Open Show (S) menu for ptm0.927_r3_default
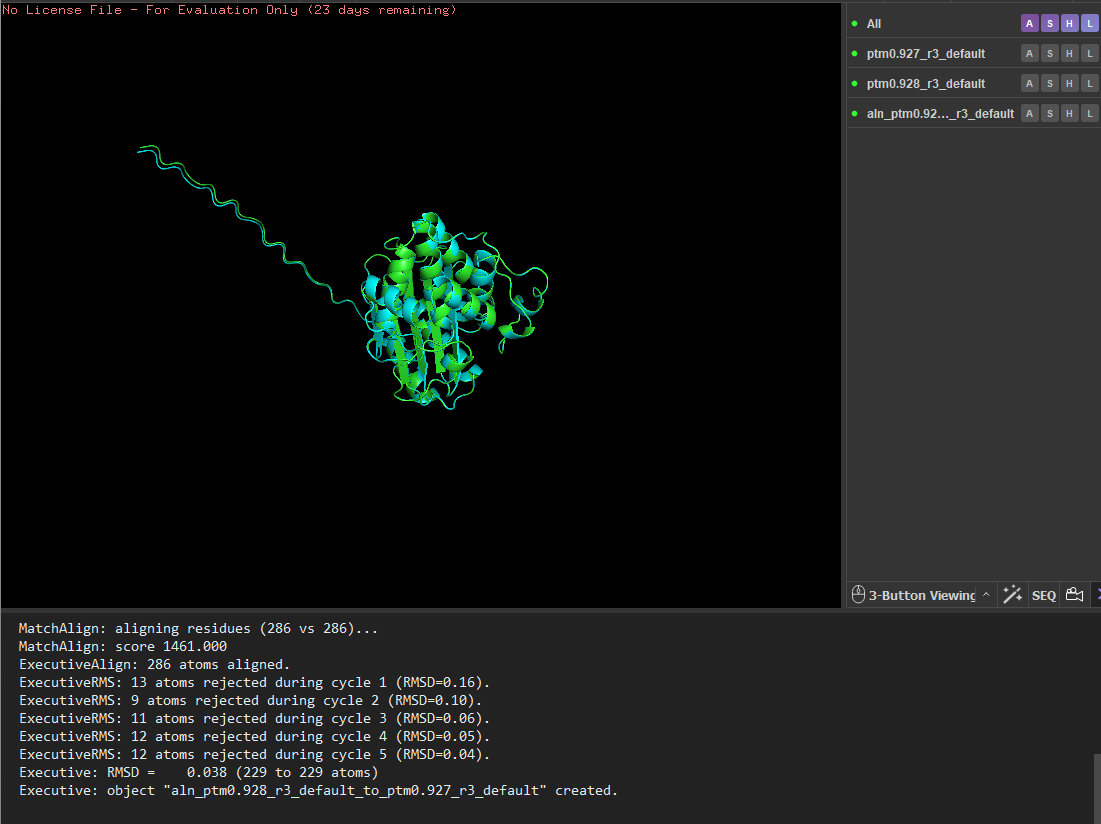1101x824 pixels. click(1049, 54)
